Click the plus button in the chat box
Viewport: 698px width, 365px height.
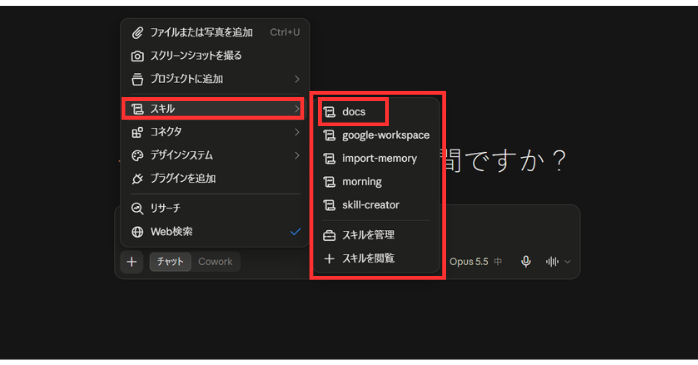tap(132, 262)
